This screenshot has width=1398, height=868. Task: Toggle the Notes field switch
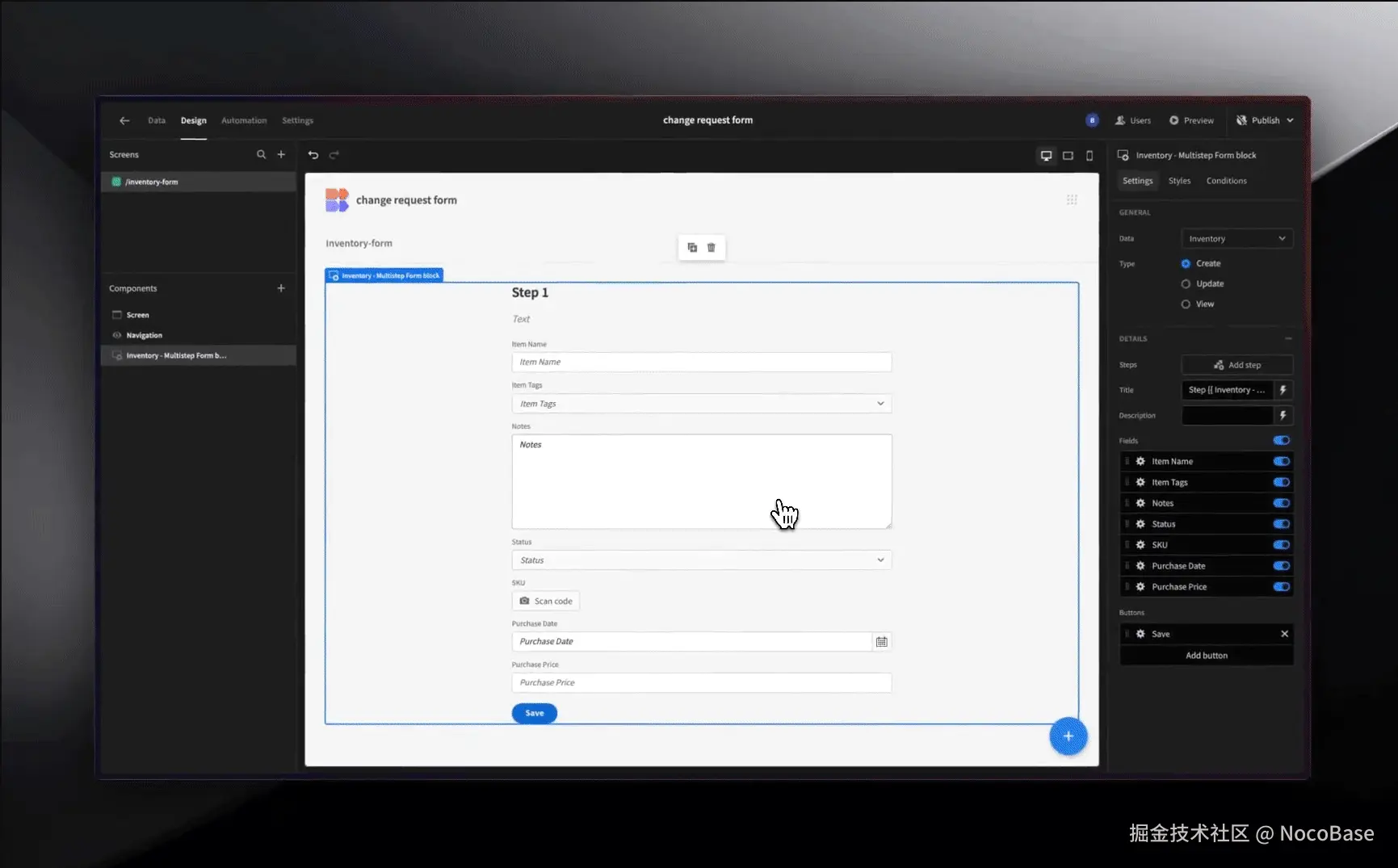(1282, 503)
